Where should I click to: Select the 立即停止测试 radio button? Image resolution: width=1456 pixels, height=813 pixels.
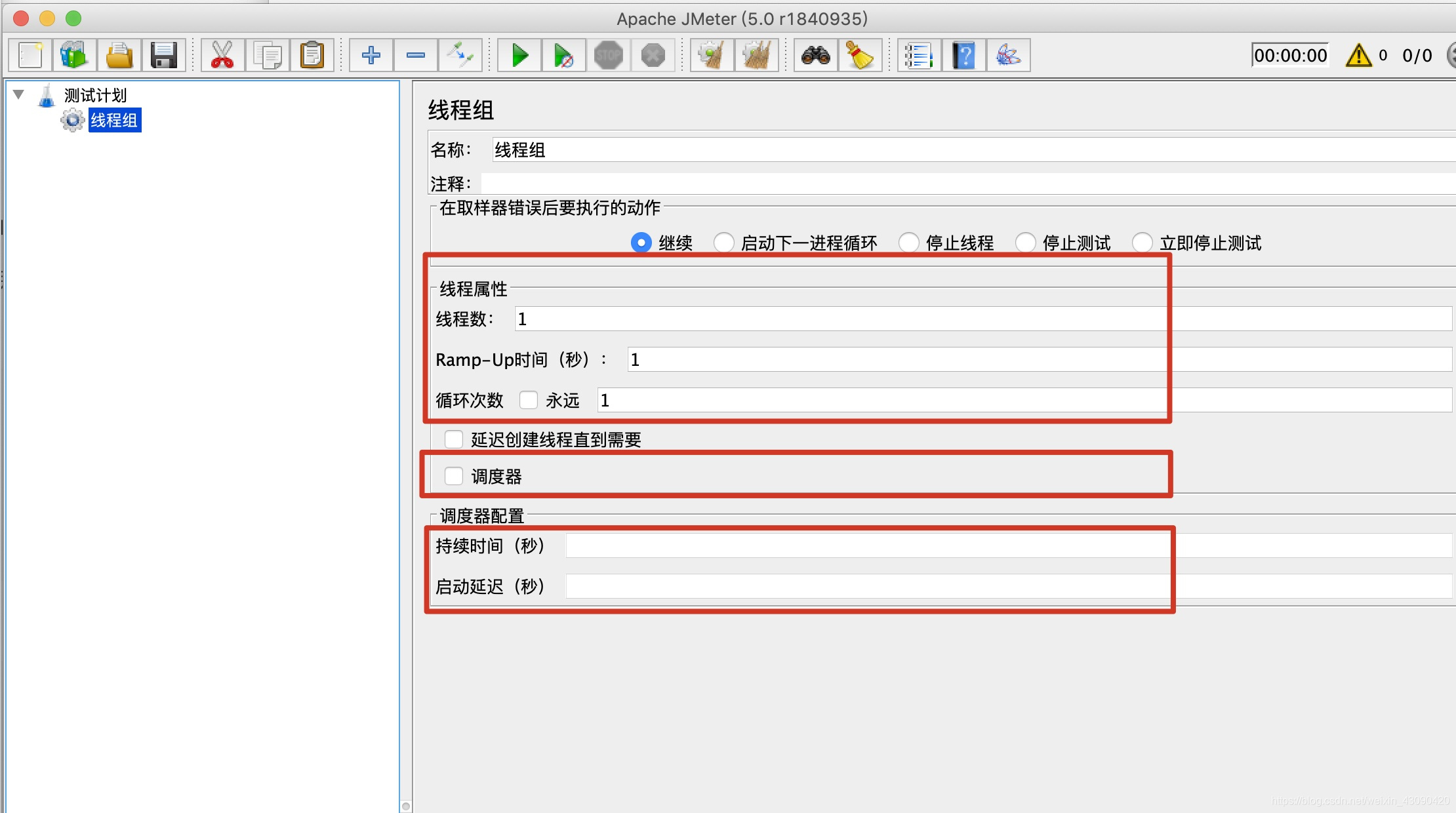(x=1142, y=243)
